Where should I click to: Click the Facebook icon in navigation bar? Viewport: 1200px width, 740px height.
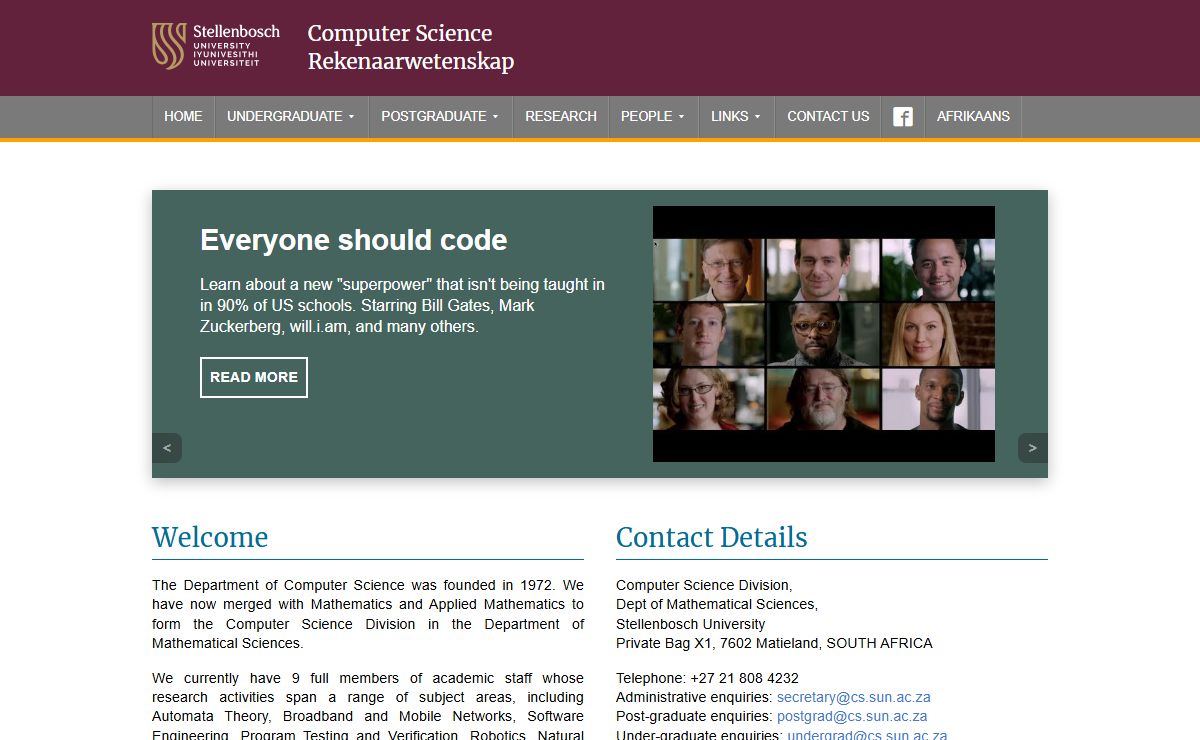click(x=902, y=117)
